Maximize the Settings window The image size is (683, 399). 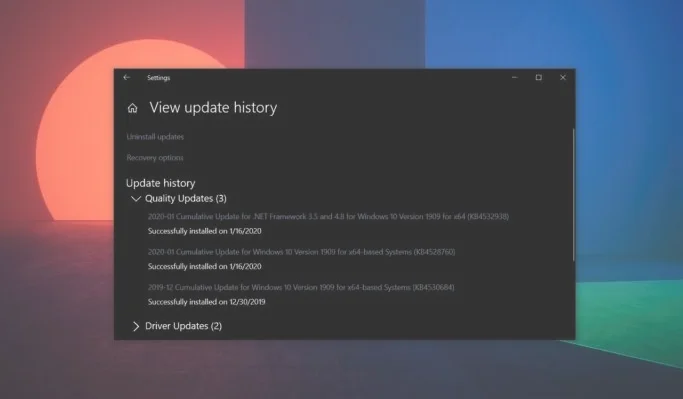click(539, 78)
